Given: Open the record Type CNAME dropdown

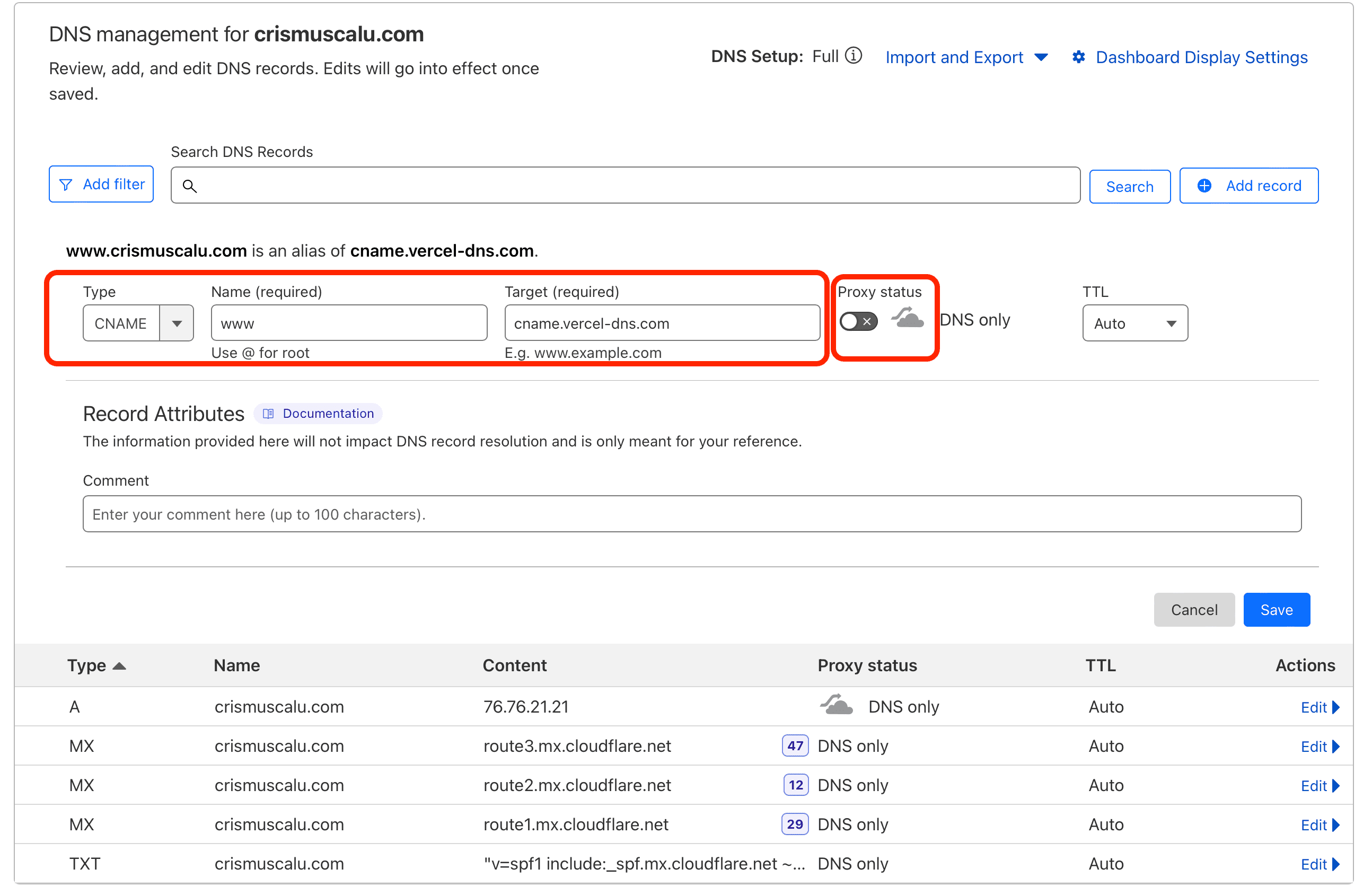Looking at the screenshot, I should [138, 323].
